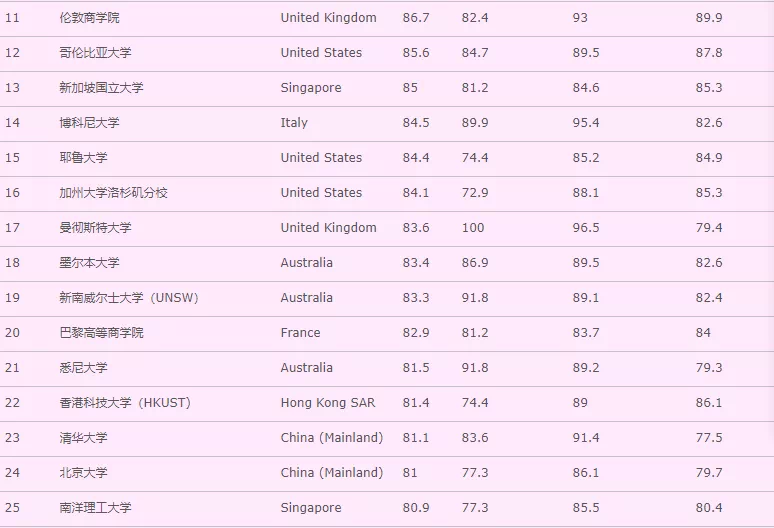Select the 巴黎高等商学院 row name

tap(101, 333)
